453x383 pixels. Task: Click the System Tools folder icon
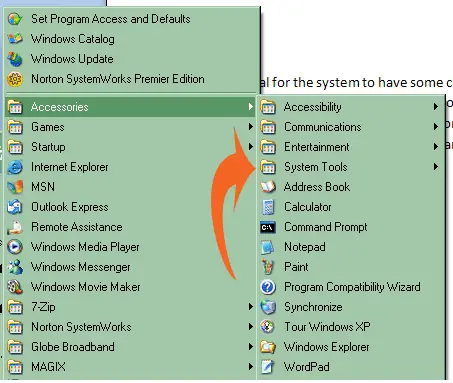coord(268,167)
